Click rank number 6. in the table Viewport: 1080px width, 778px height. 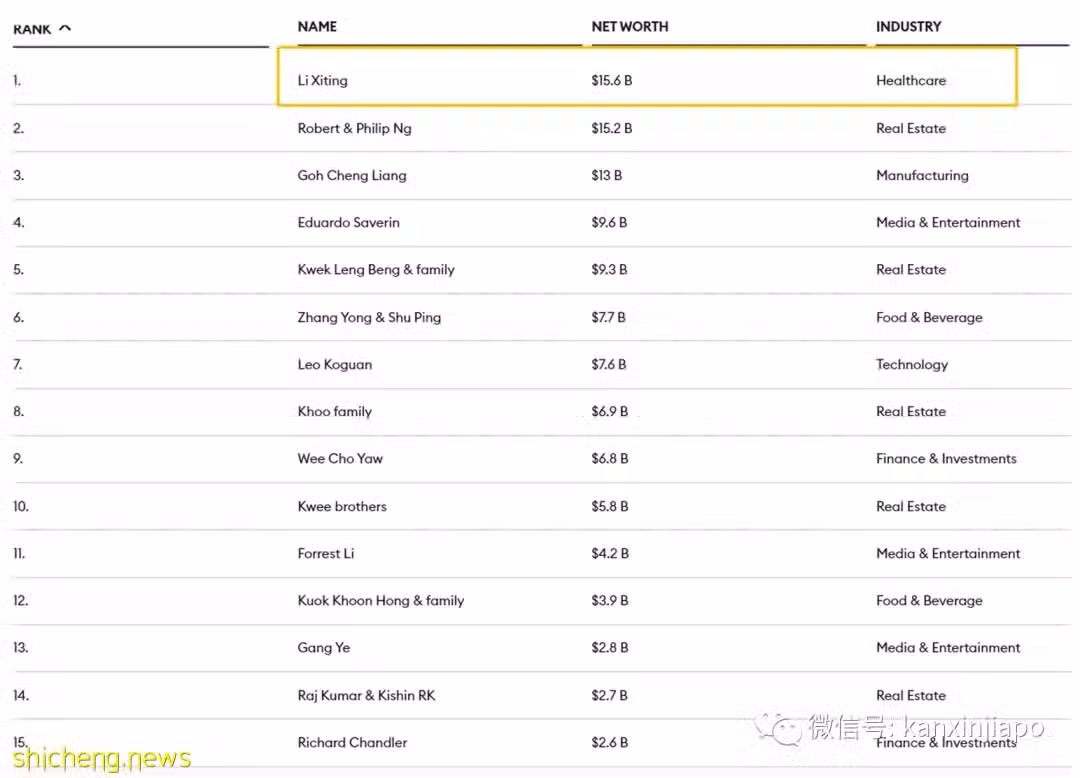pos(19,317)
